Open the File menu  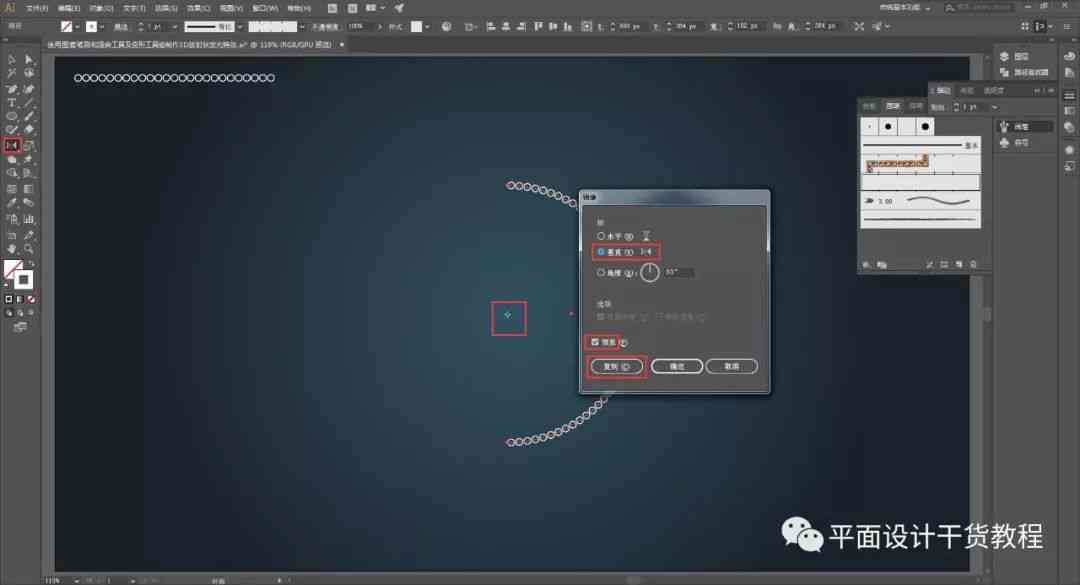(37, 8)
